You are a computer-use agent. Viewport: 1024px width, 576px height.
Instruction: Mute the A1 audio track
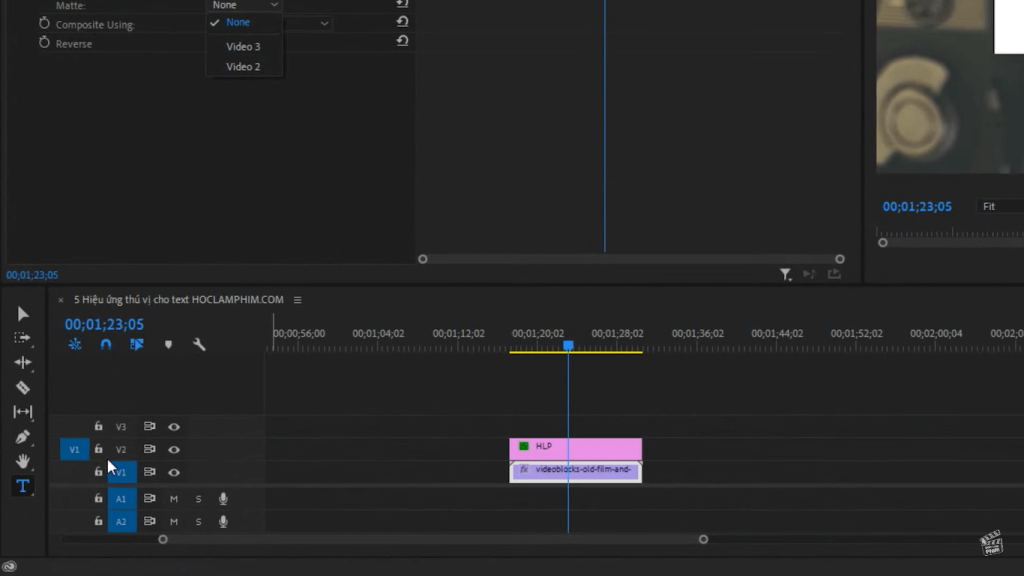tap(174, 498)
